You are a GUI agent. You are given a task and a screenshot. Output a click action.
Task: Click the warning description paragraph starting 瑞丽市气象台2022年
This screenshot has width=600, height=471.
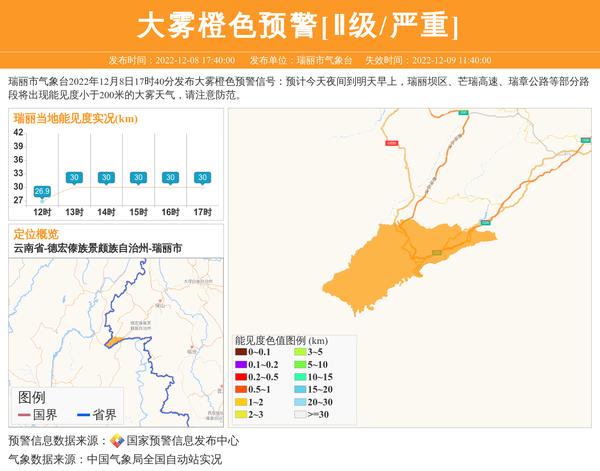click(x=298, y=88)
